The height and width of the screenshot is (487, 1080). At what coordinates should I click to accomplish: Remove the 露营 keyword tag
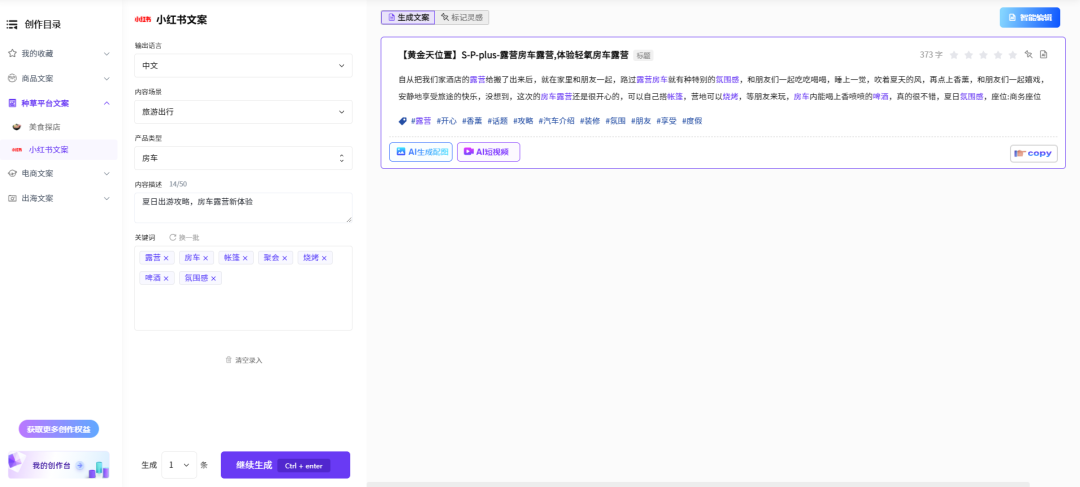coord(166,258)
